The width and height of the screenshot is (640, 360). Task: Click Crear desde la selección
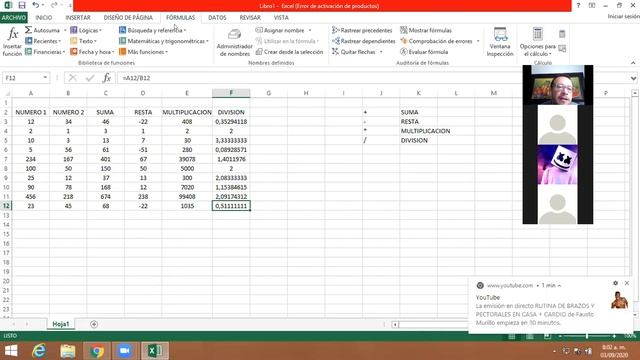click(x=289, y=52)
